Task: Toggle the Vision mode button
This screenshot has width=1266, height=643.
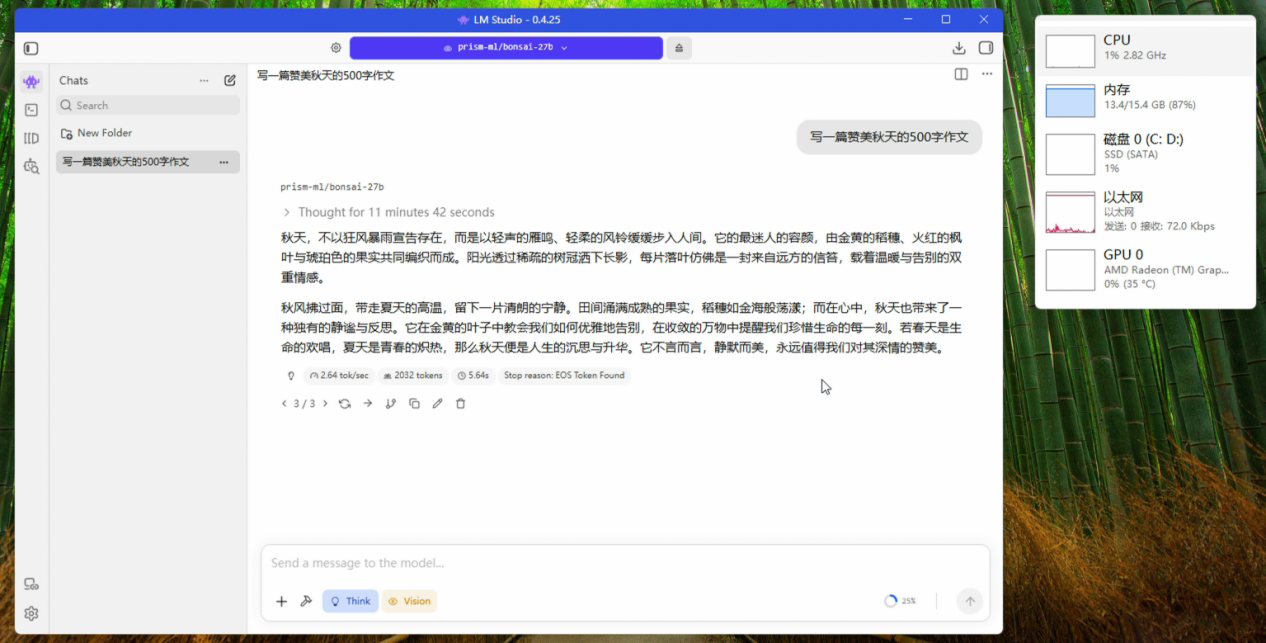Action: tap(409, 601)
